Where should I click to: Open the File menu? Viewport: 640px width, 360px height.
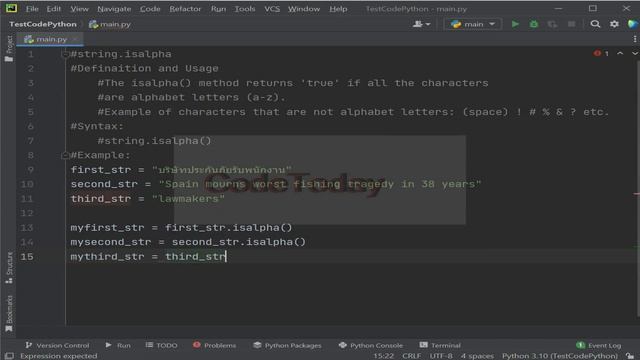(x=32, y=9)
